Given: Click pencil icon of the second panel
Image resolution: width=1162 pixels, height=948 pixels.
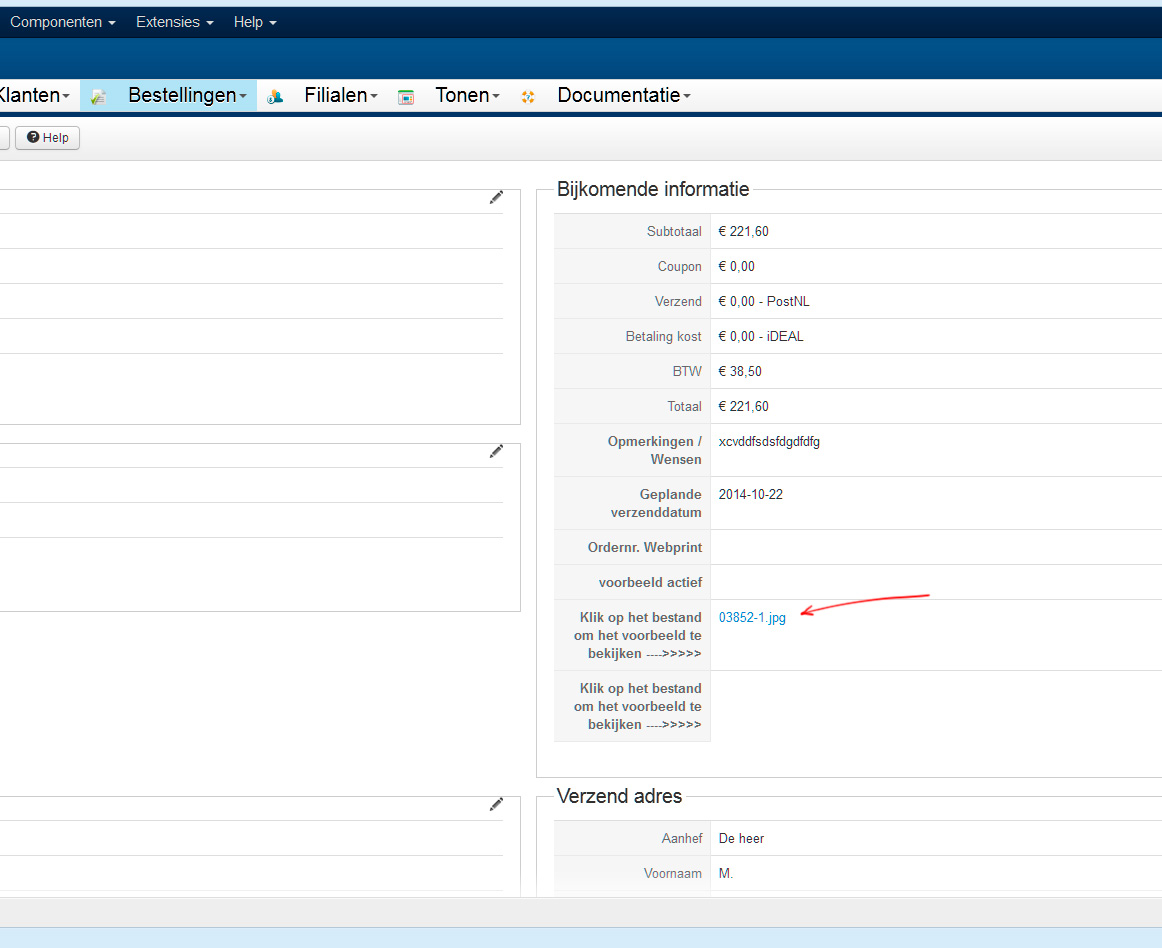Looking at the screenshot, I should tap(496, 451).
